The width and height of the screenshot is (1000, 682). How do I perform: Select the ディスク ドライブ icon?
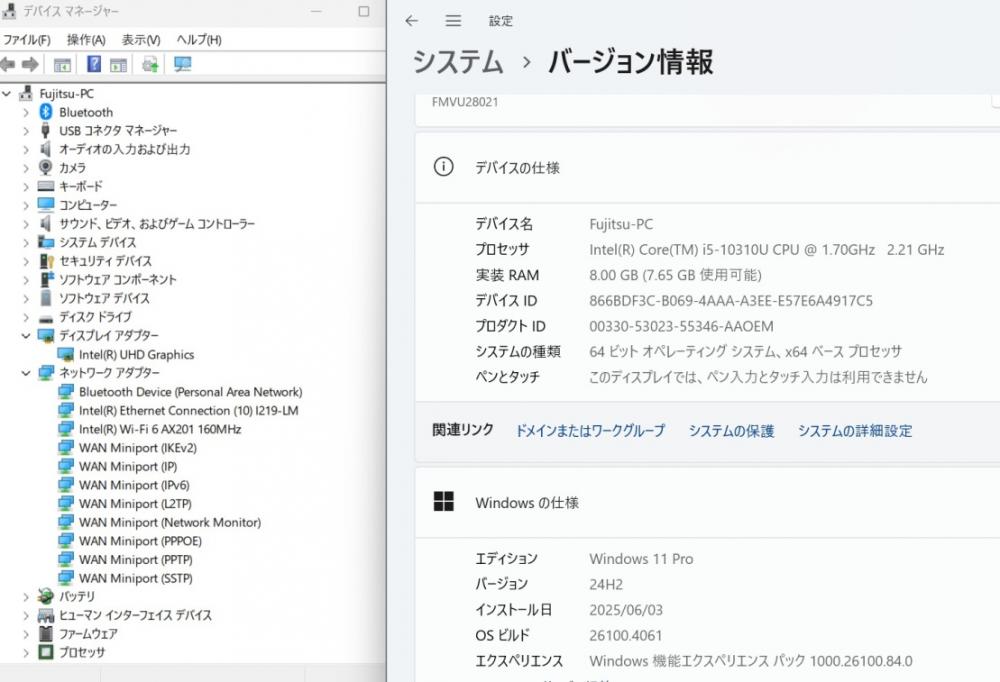46,318
